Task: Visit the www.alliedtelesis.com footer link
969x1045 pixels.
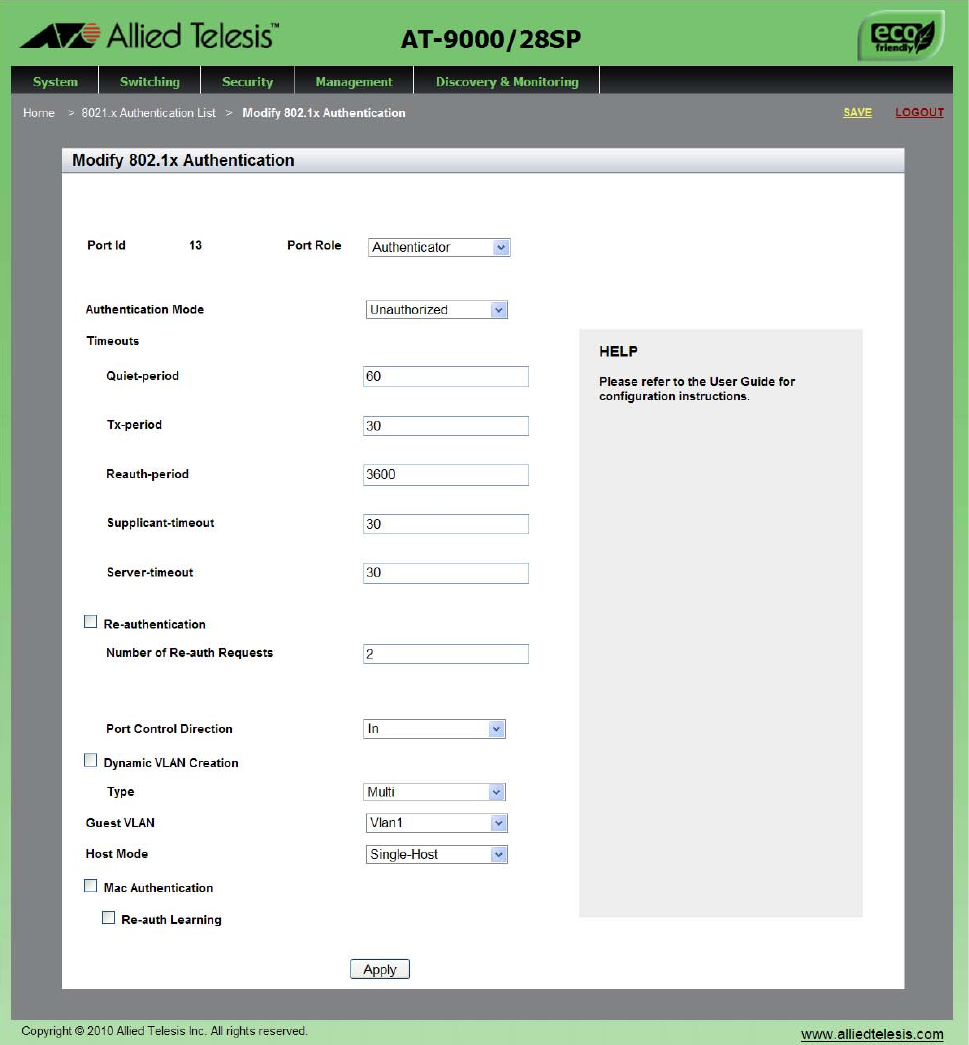Action: coord(872,1034)
